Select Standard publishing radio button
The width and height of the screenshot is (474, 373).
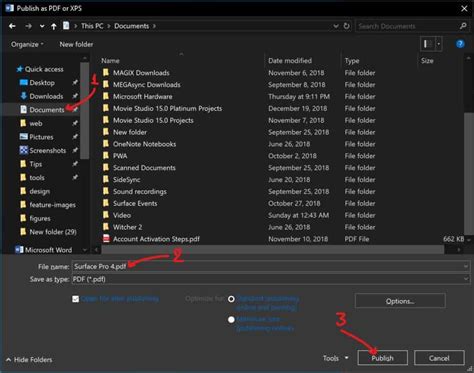pos(231,299)
